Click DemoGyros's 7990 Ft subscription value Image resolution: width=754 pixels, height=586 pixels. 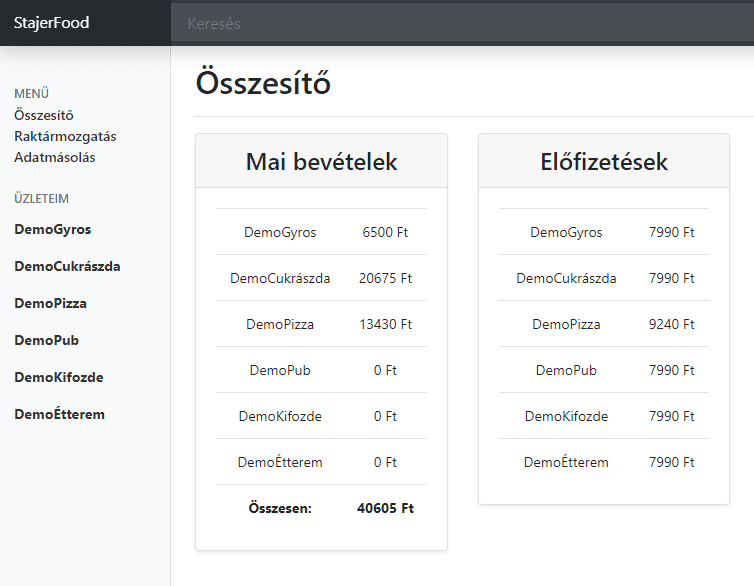(x=671, y=232)
